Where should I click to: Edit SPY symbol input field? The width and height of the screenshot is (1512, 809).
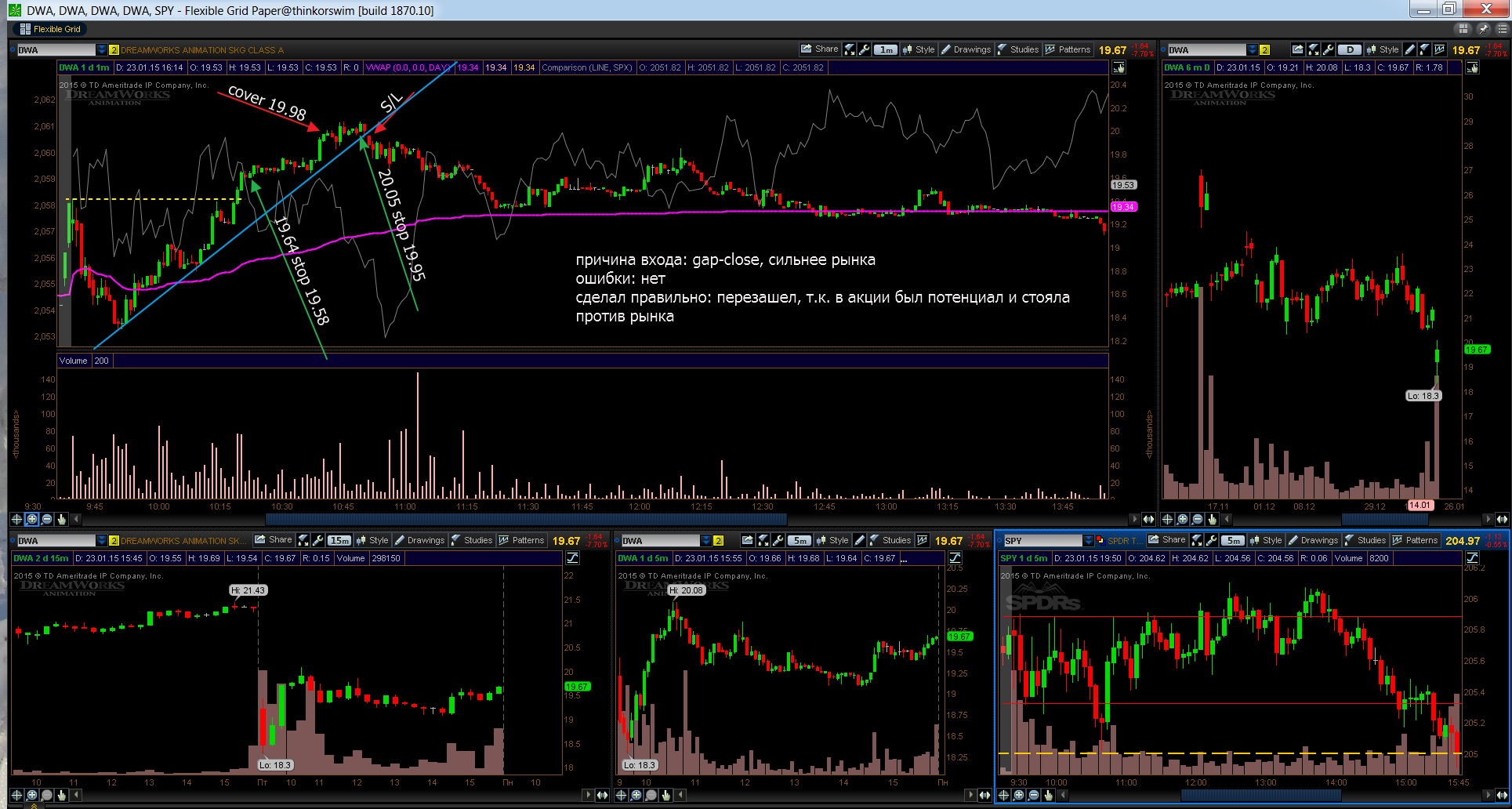(x=1042, y=540)
